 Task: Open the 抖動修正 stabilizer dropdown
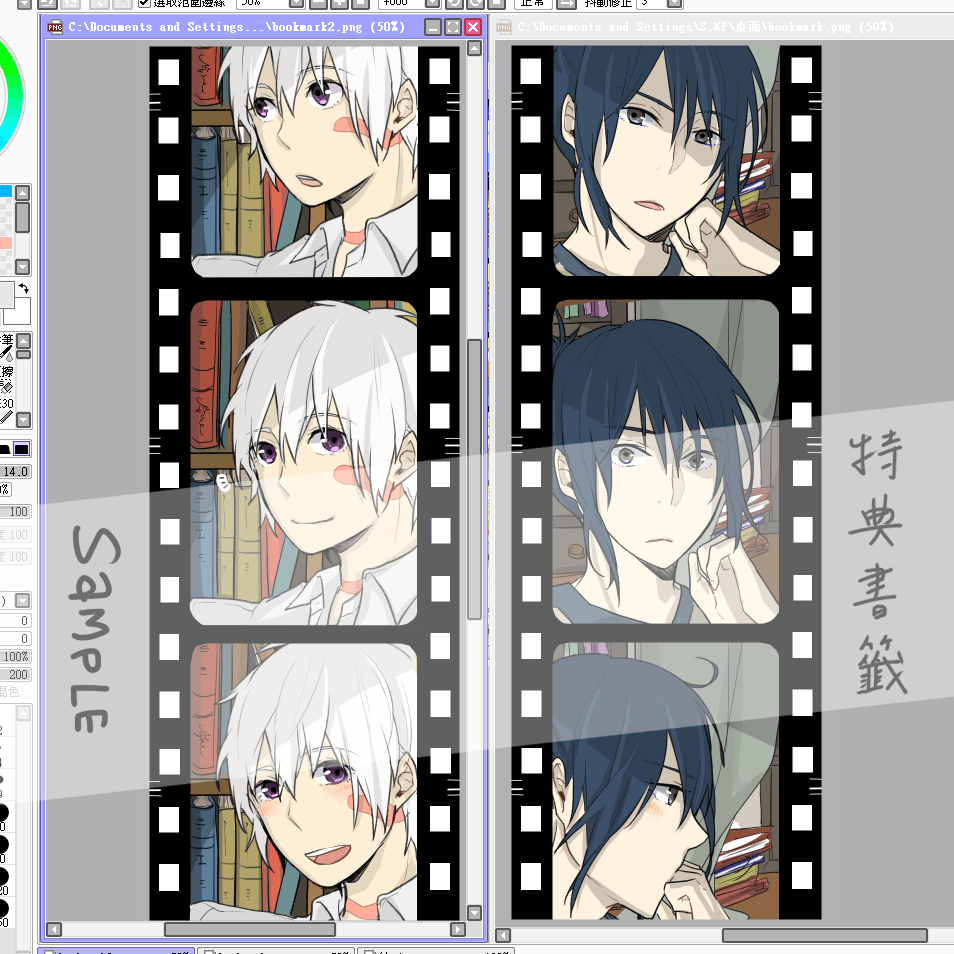[675, 3]
